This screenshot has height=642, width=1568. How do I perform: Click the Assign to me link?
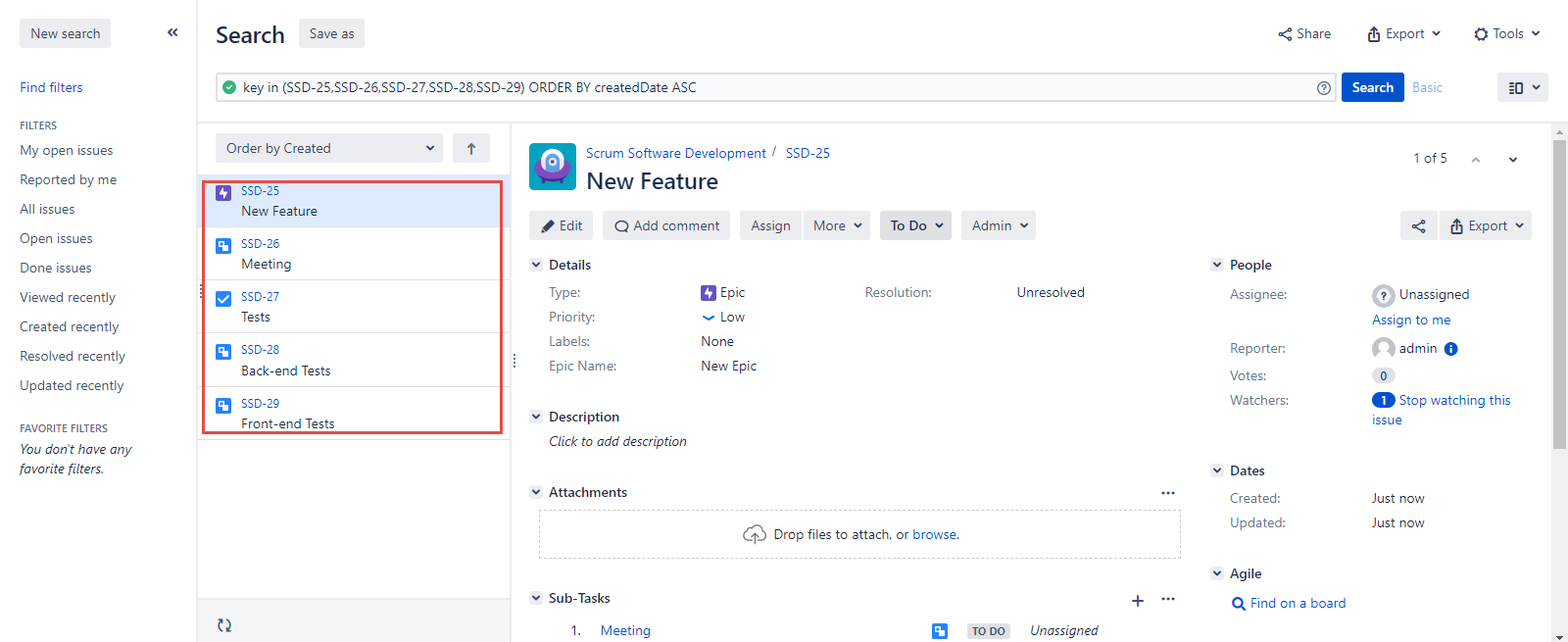click(x=1411, y=321)
